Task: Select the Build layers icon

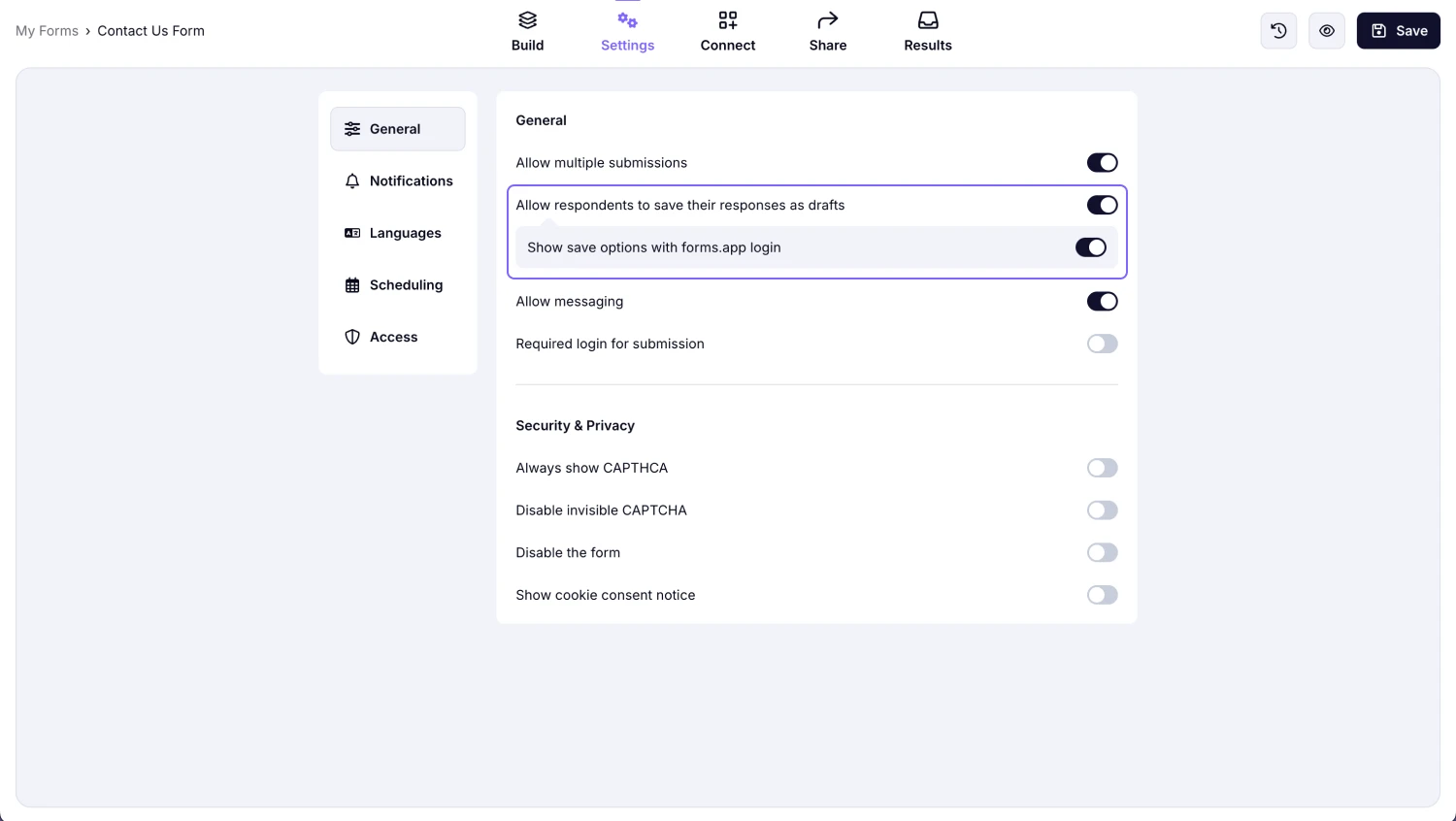Action: pos(527,19)
